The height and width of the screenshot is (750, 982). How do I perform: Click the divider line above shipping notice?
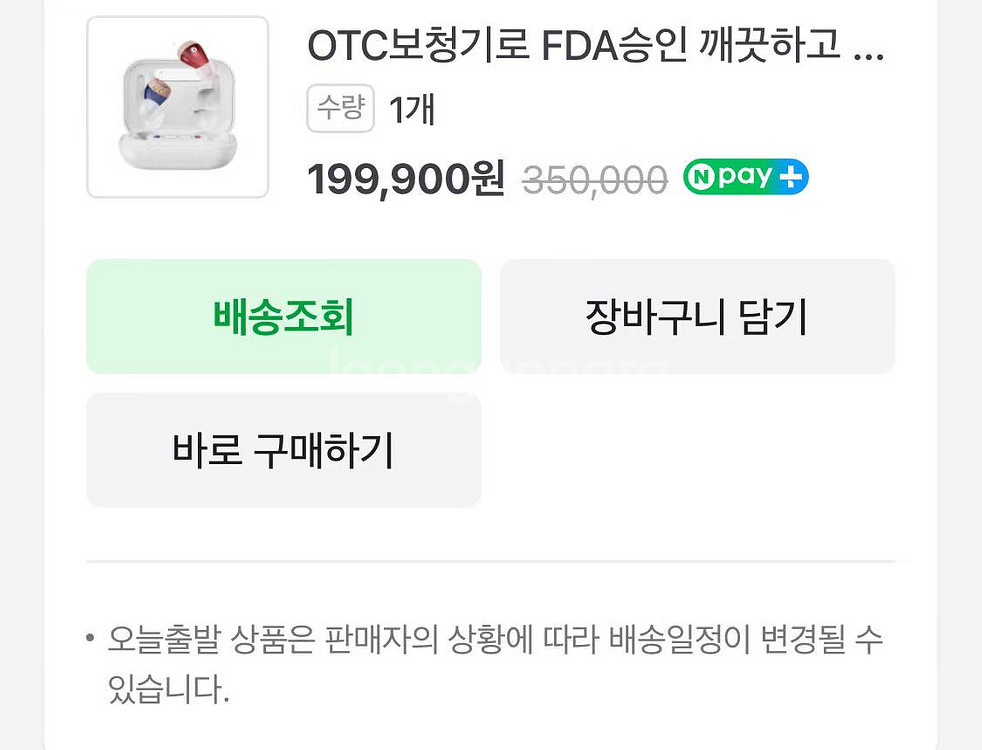coord(490,562)
